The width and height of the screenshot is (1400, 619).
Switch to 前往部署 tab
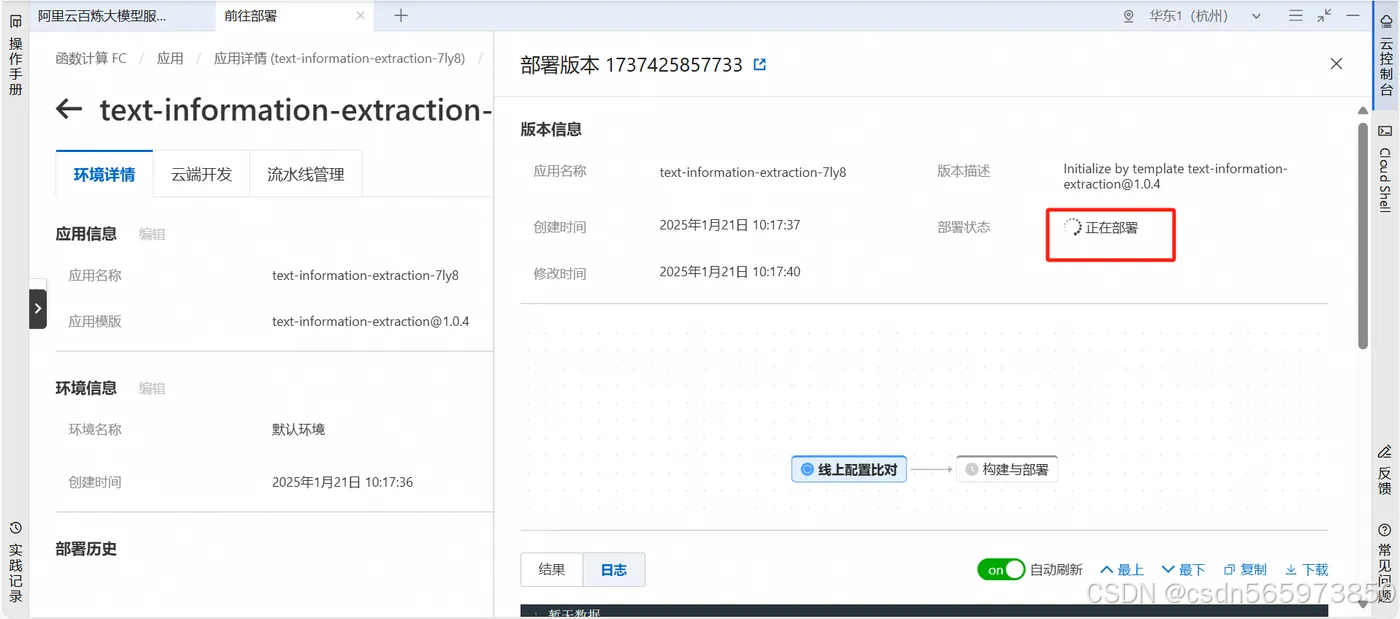251,16
